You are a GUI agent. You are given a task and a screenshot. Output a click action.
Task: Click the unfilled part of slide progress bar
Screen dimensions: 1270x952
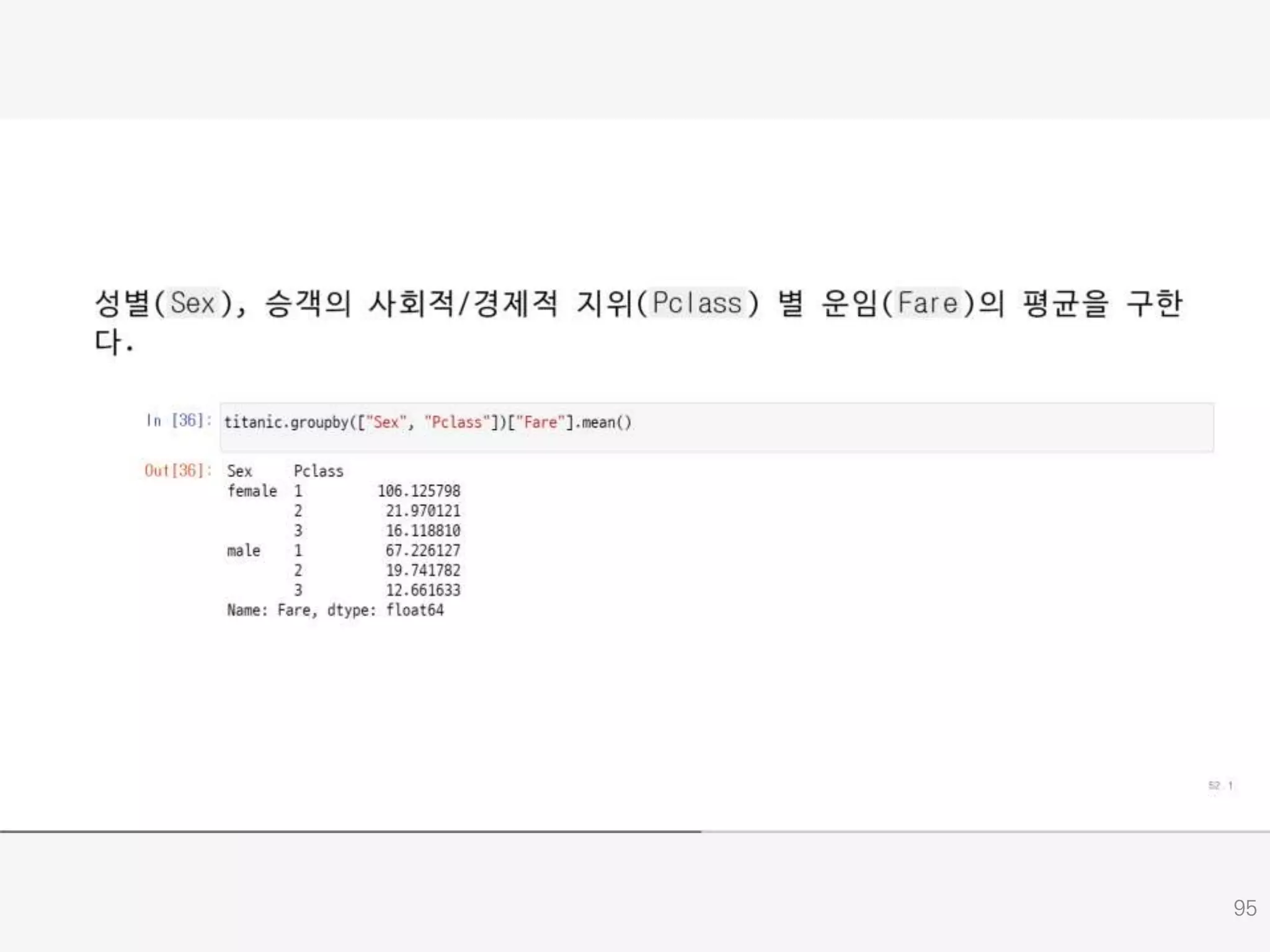click(986, 831)
